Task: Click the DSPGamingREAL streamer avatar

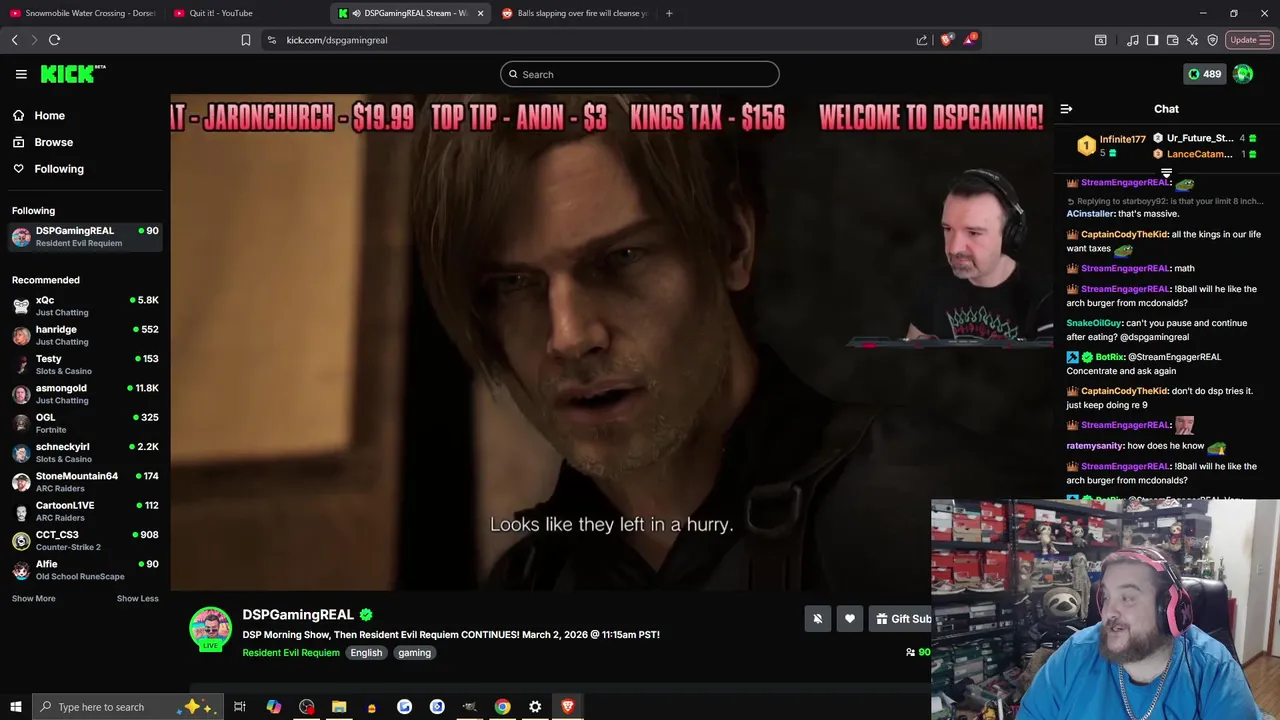Action: point(211,629)
